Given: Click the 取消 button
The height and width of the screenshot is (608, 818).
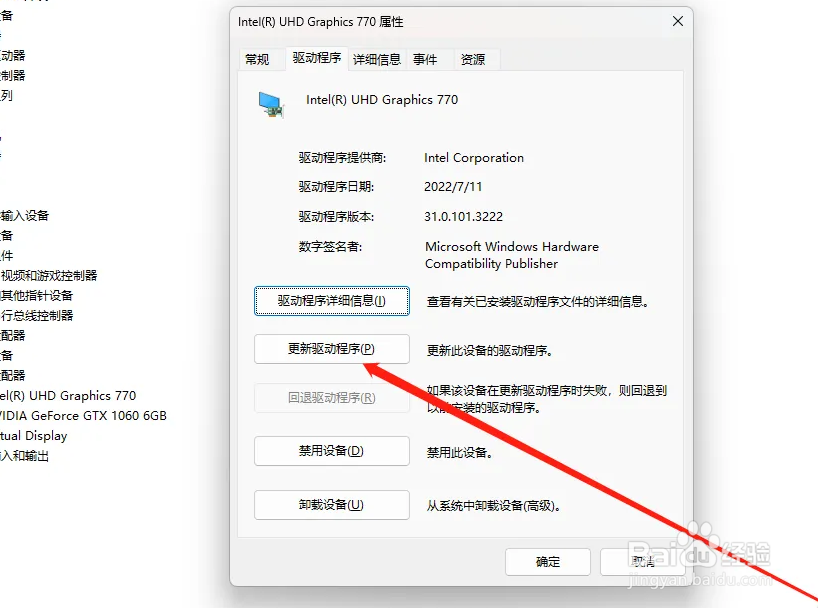Looking at the screenshot, I should [643, 562].
